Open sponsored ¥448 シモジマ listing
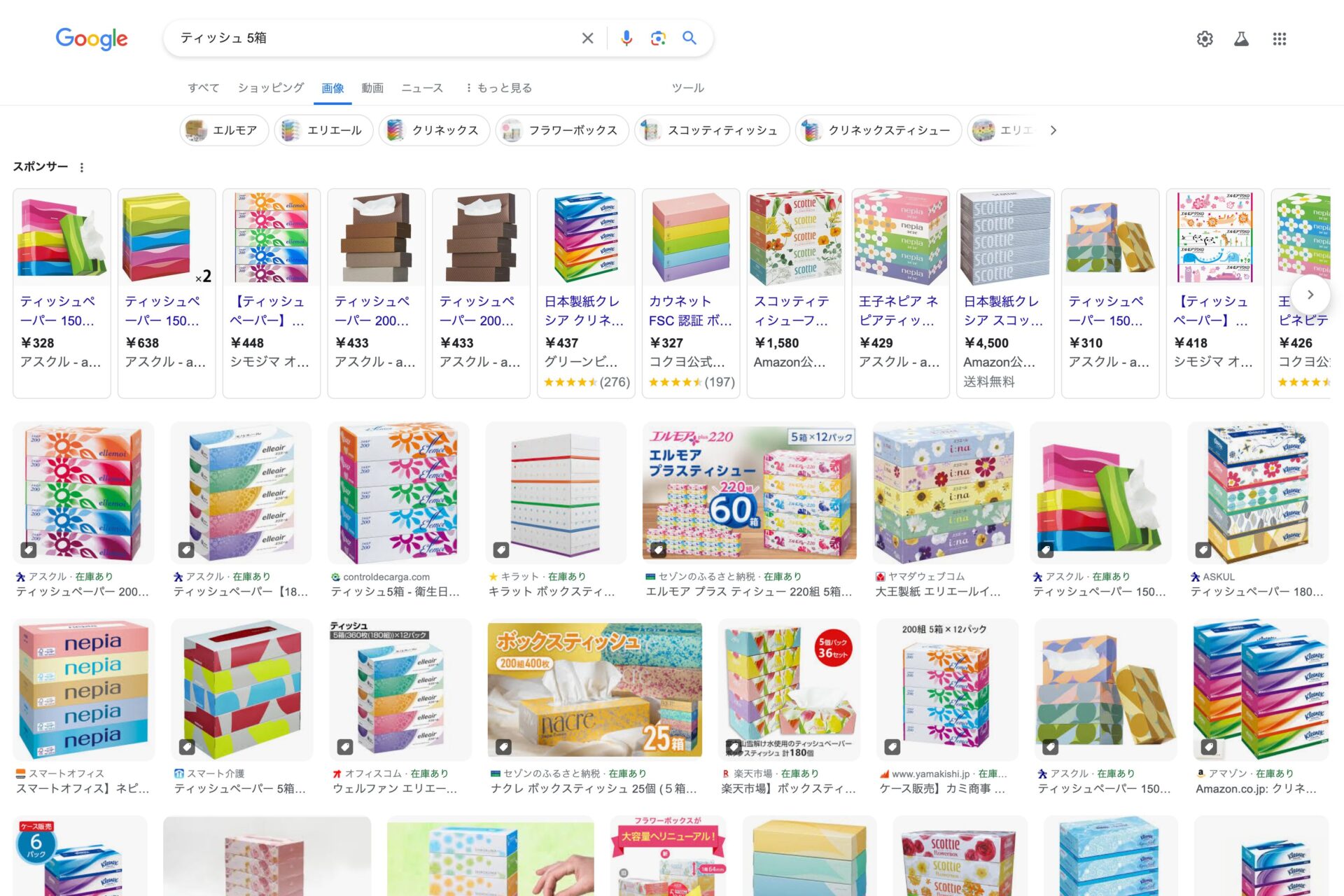Screen dimensions: 1344x896 tap(272, 293)
